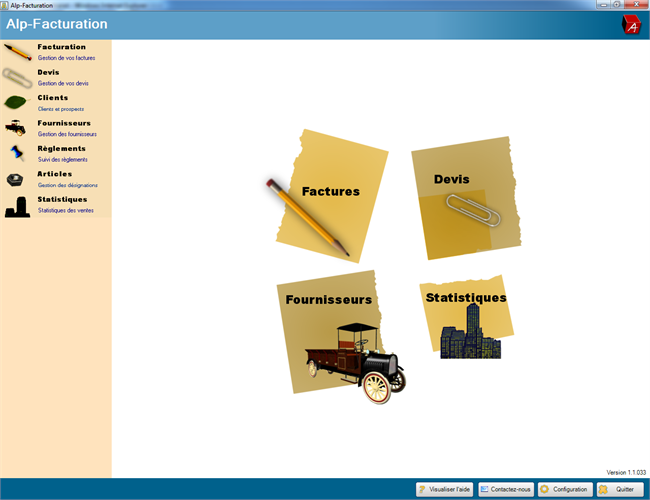Viewport: 650px width, 500px height.
Task: Select the black Articles icon in sidebar
Action: 16,179
